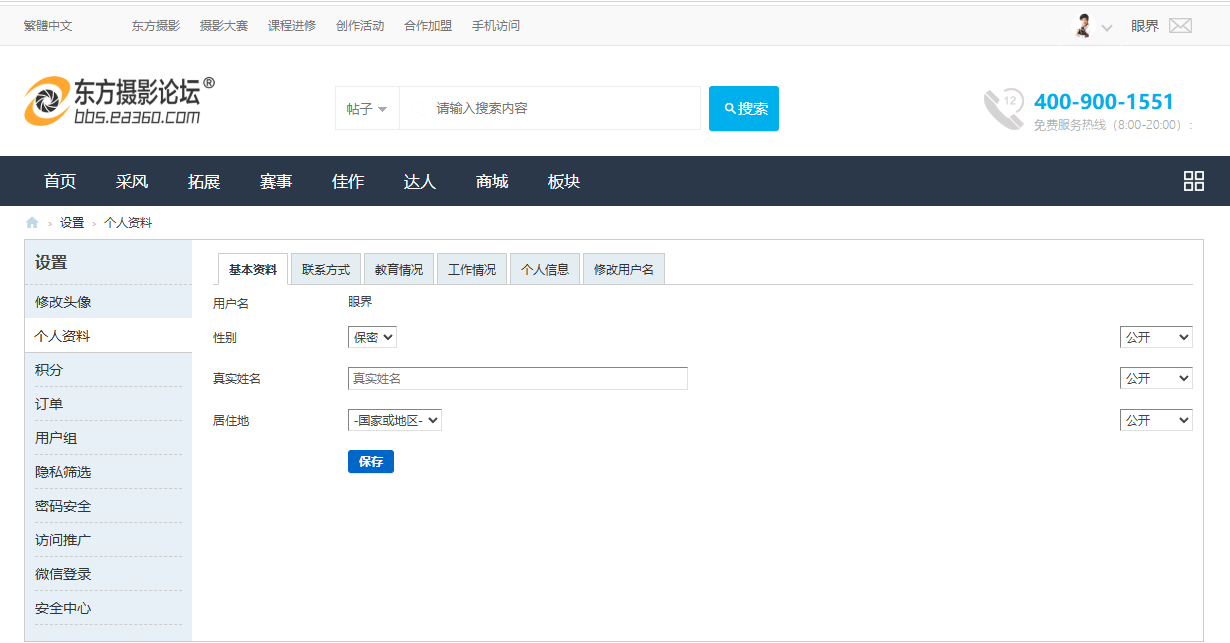The image size is (1230, 643).
Task: Open 积分 in settings sidebar
Action: click(x=108, y=370)
